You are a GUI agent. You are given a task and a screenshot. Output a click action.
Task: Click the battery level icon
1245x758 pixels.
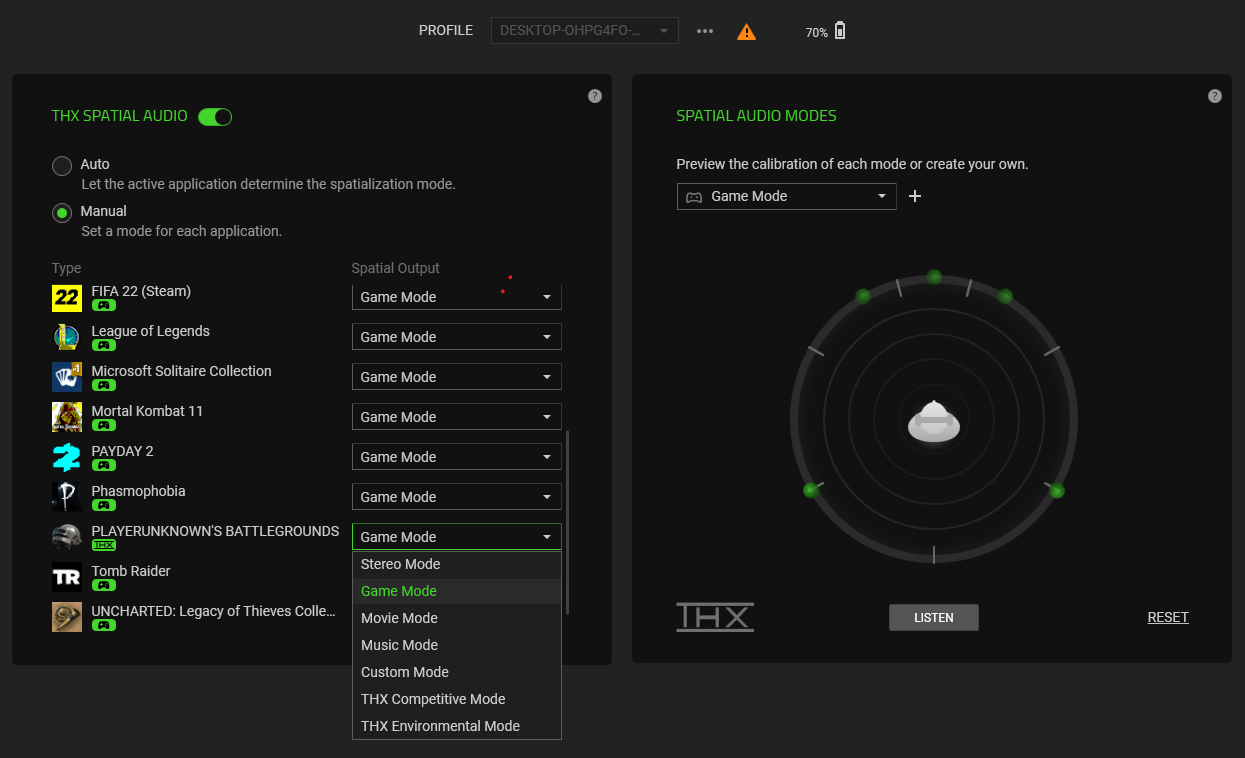[x=840, y=31]
